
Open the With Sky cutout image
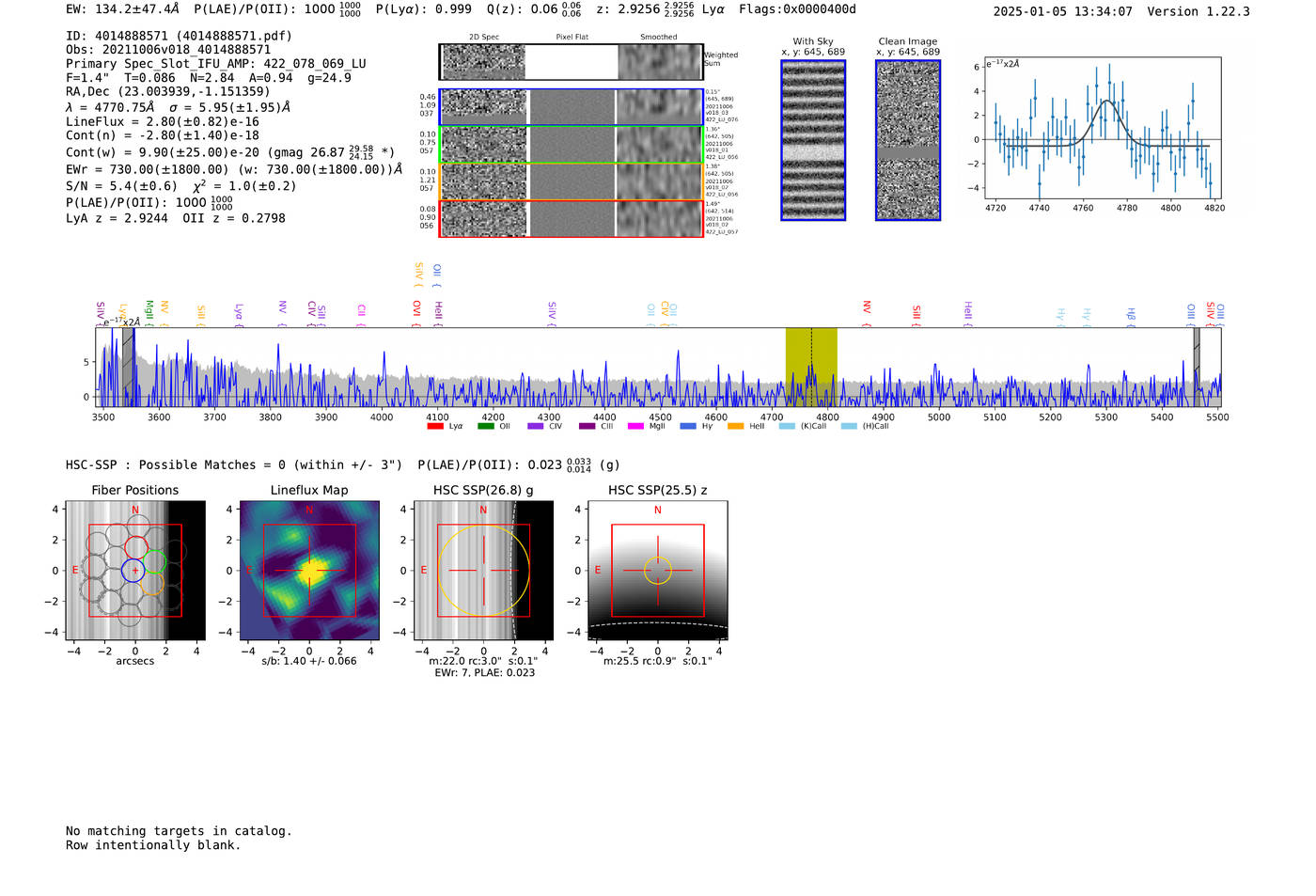pyautogui.click(x=813, y=140)
